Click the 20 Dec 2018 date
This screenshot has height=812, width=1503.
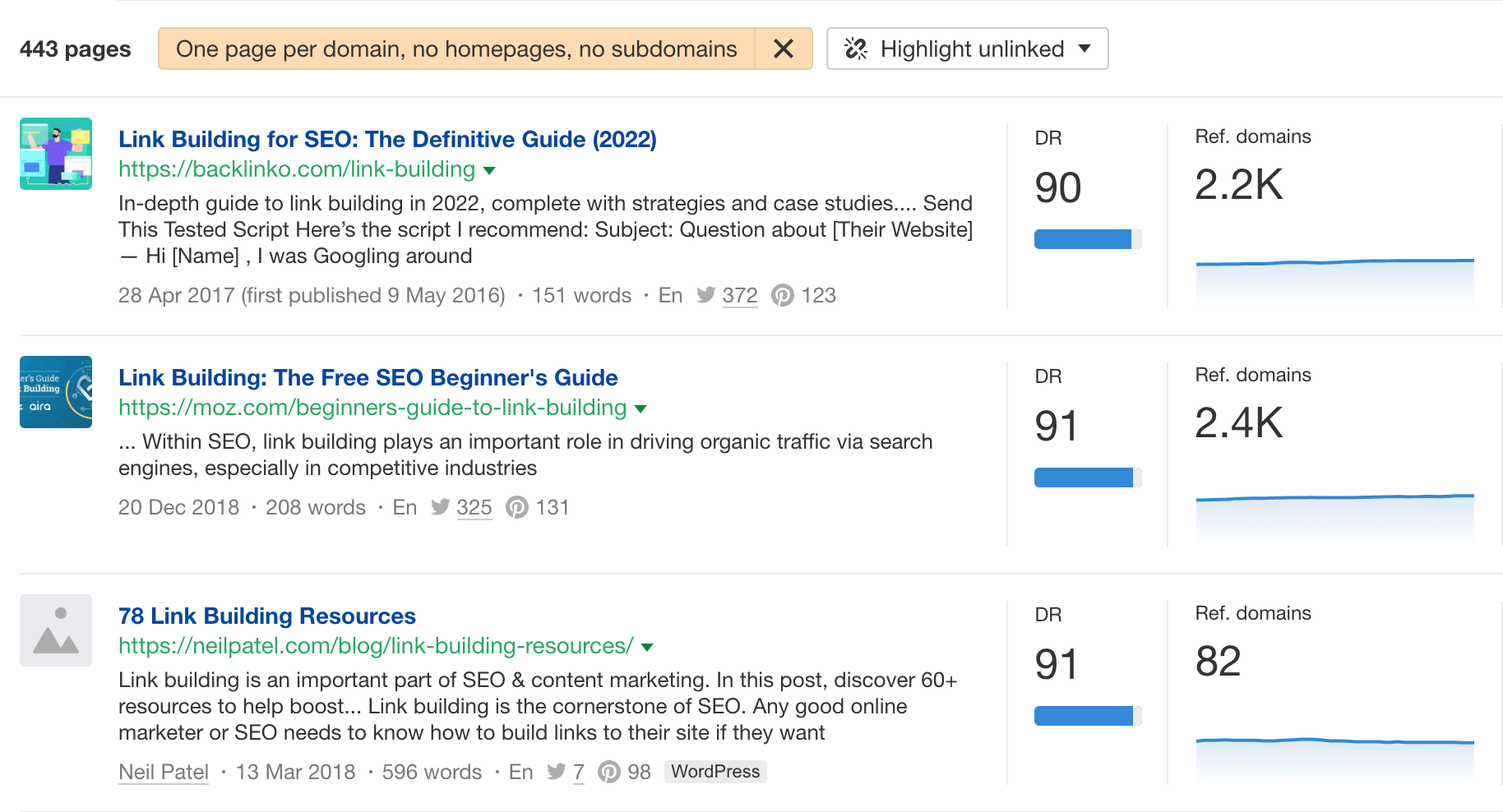pos(178,507)
